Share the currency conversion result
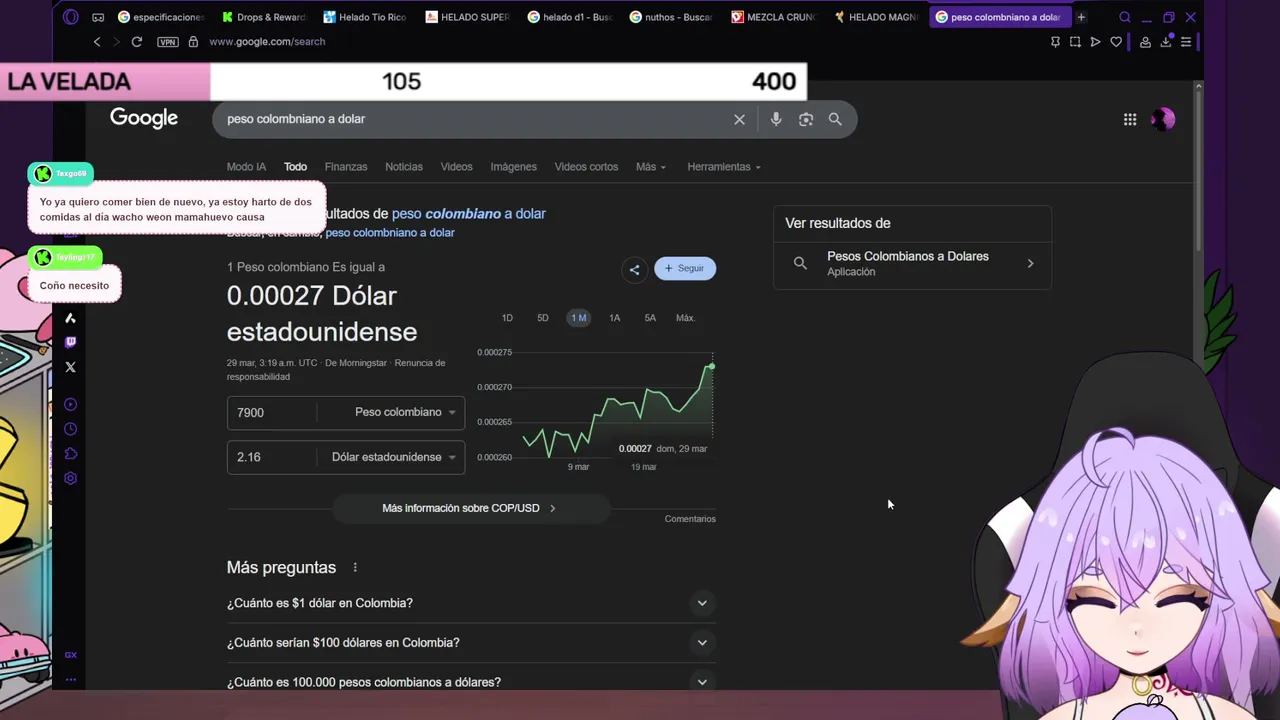Screen dimensions: 1280x720 pos(634,269)
